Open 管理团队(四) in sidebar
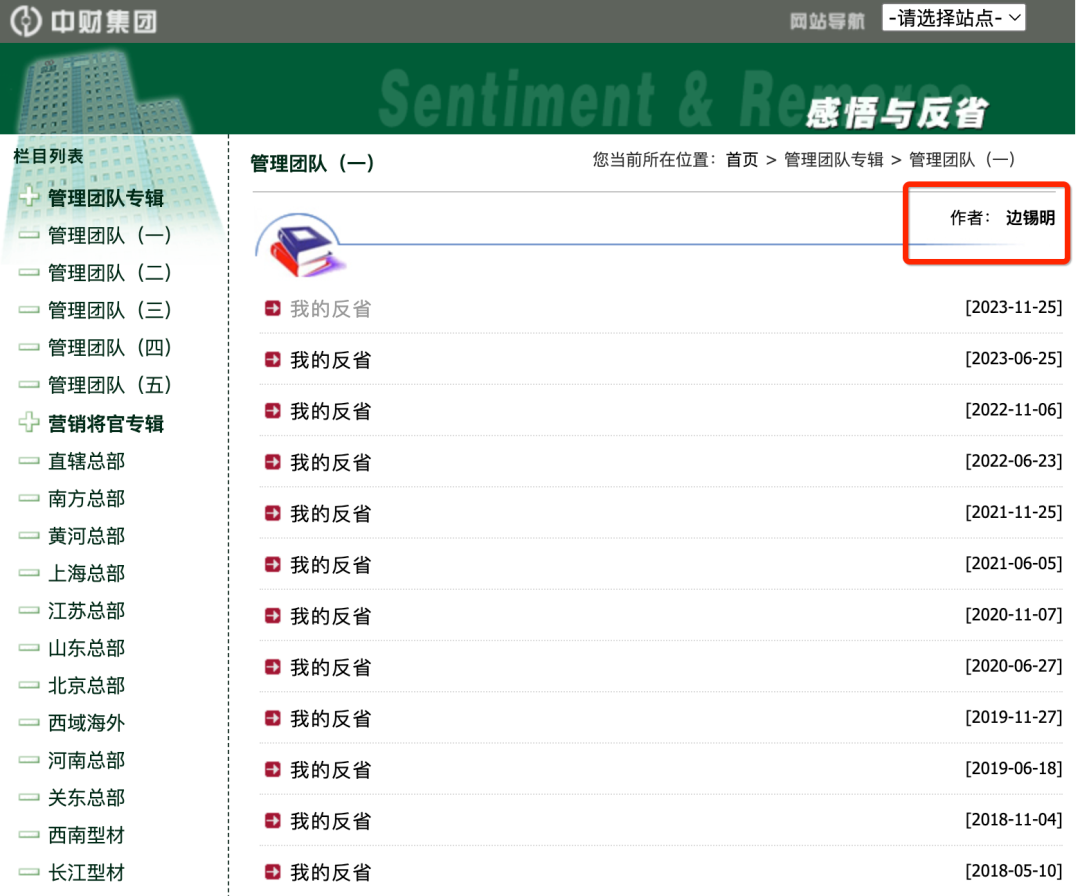The width and height of the screenshot is (1080, 896). [109, 348]
